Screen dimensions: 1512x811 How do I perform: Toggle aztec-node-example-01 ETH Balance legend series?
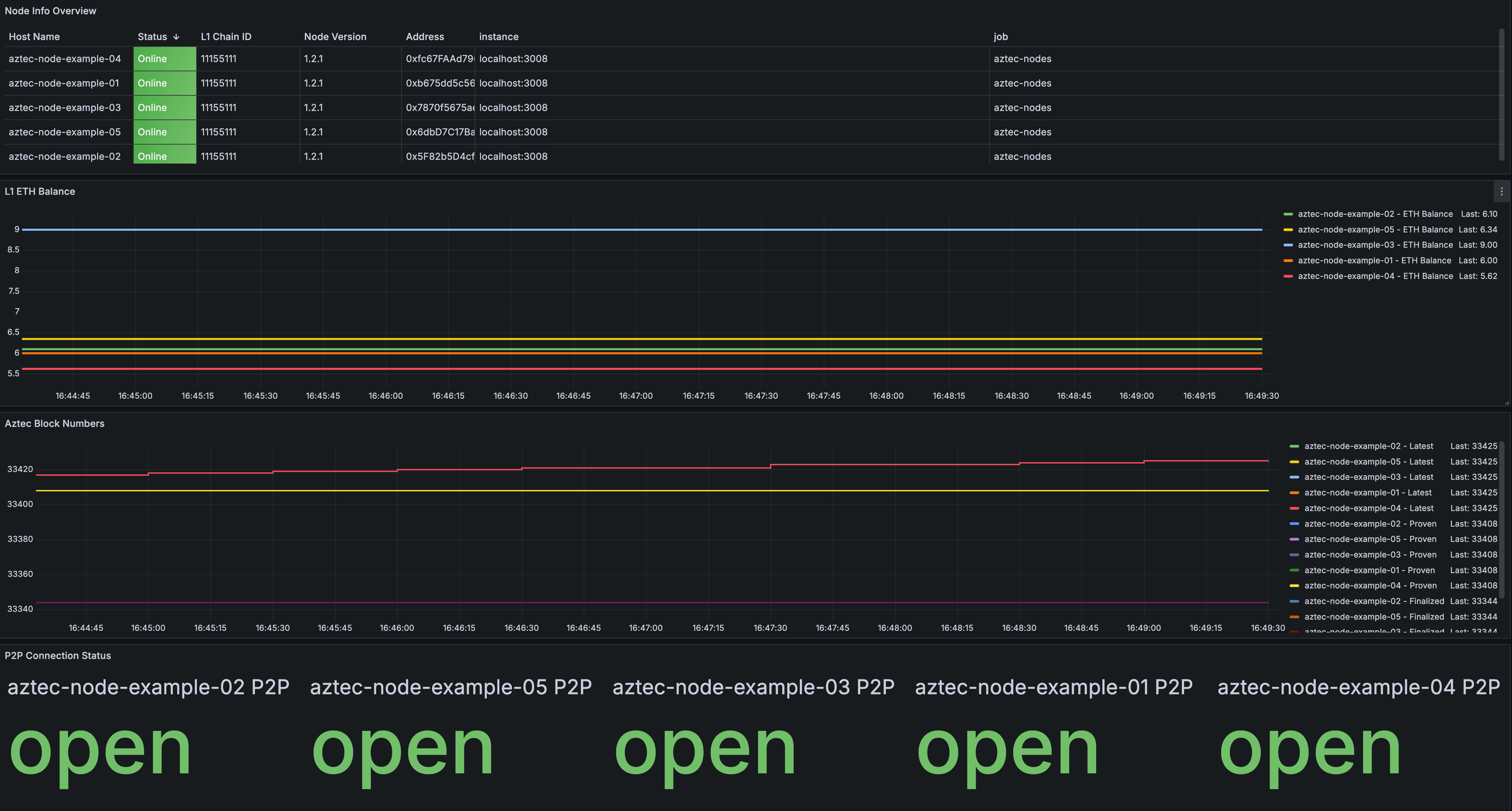1374,261
